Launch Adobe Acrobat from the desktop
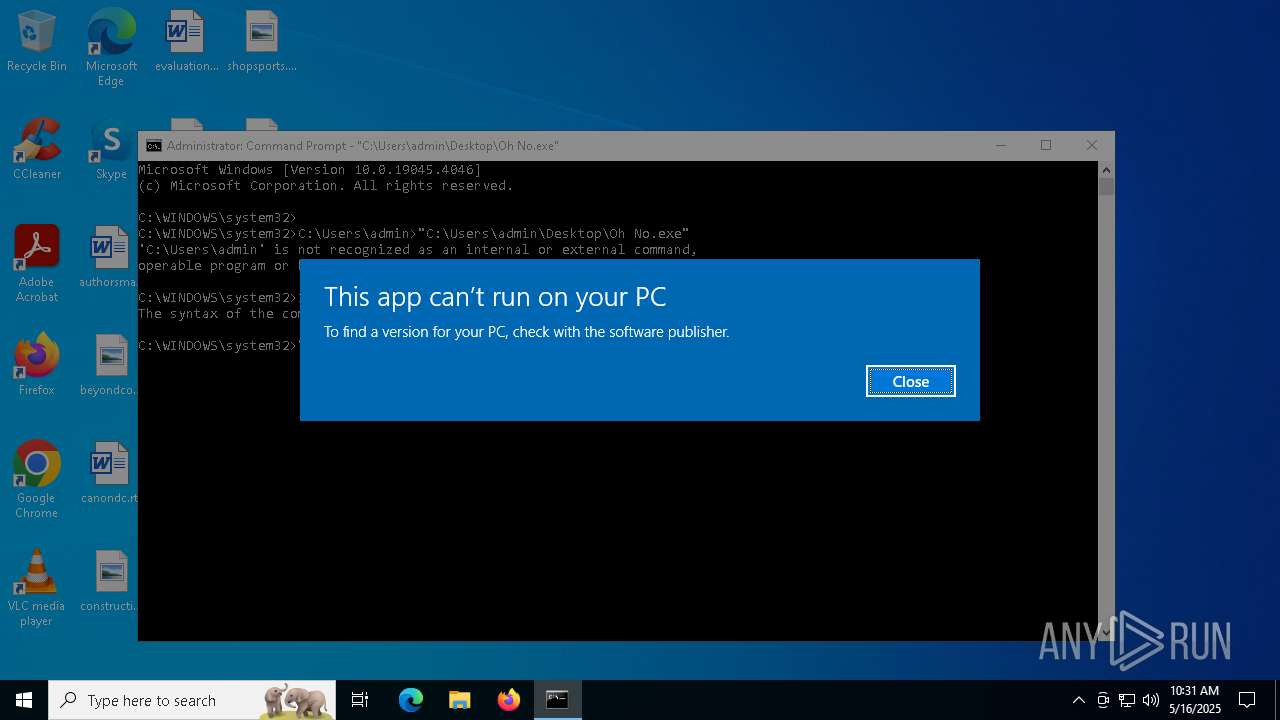This screenshot has height=720, width=1280. 37,264
